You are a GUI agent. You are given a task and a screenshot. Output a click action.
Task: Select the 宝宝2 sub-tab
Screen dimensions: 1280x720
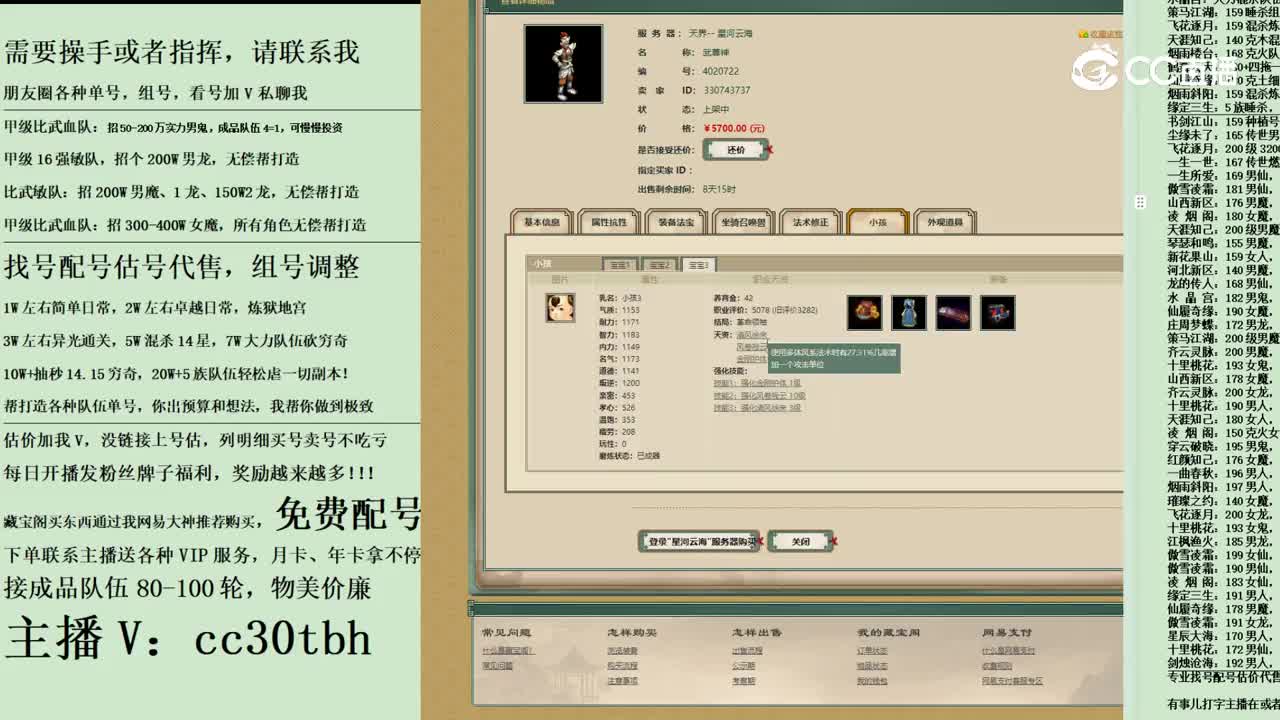click(659, 265)
